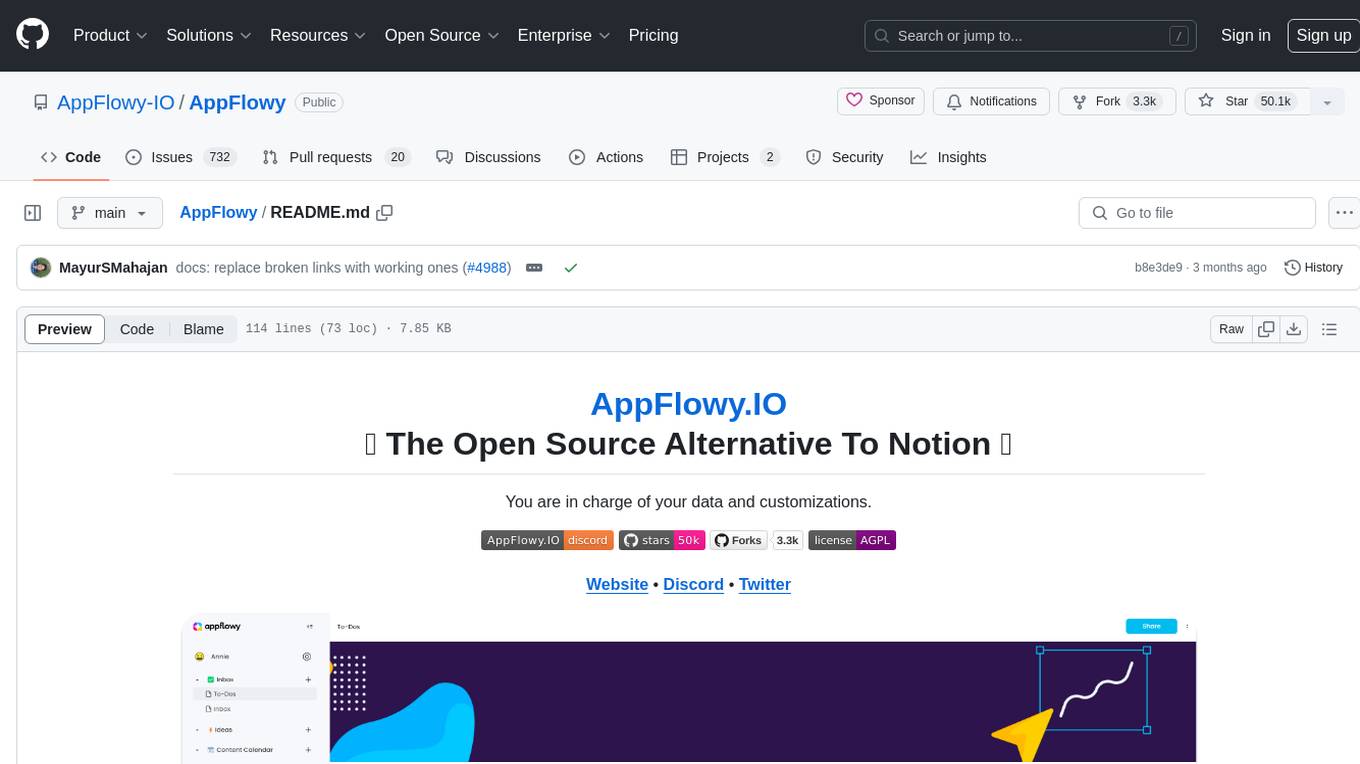Open the Website link
Viewport: 1360px width, 764px height.
(617, 584)
